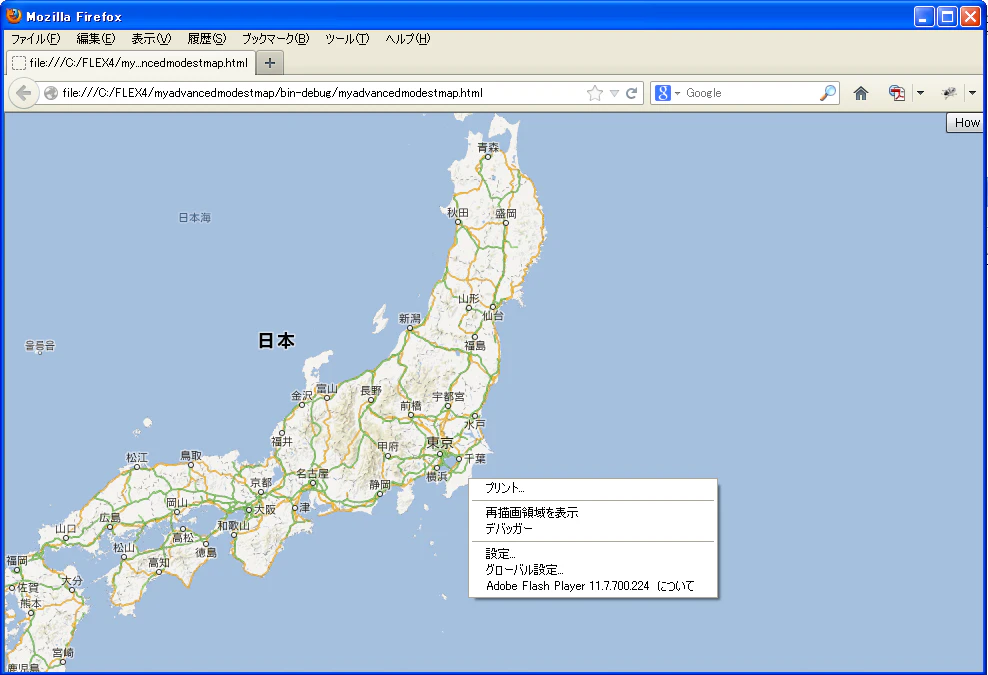
Task: Open the ツール(T) menu
Action: 347,39
